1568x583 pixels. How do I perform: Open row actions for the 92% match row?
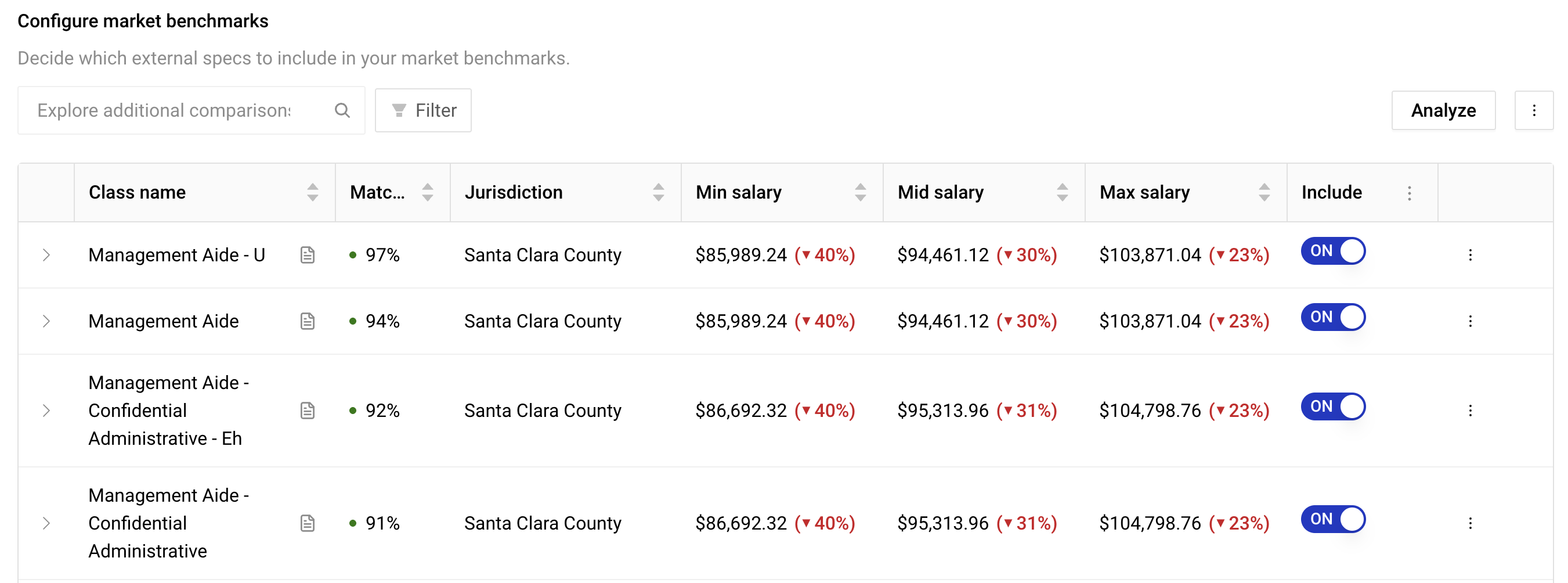coord(1470,411)
